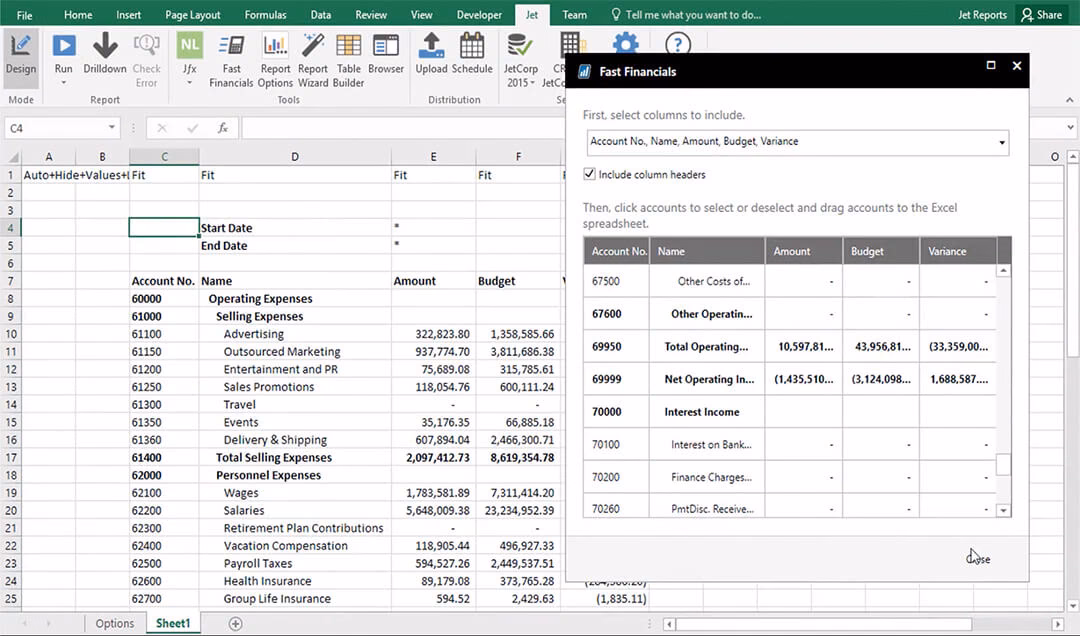Switch to the Data tab
This screenshot has width=1080, height=636.
[x=320, y=14]
